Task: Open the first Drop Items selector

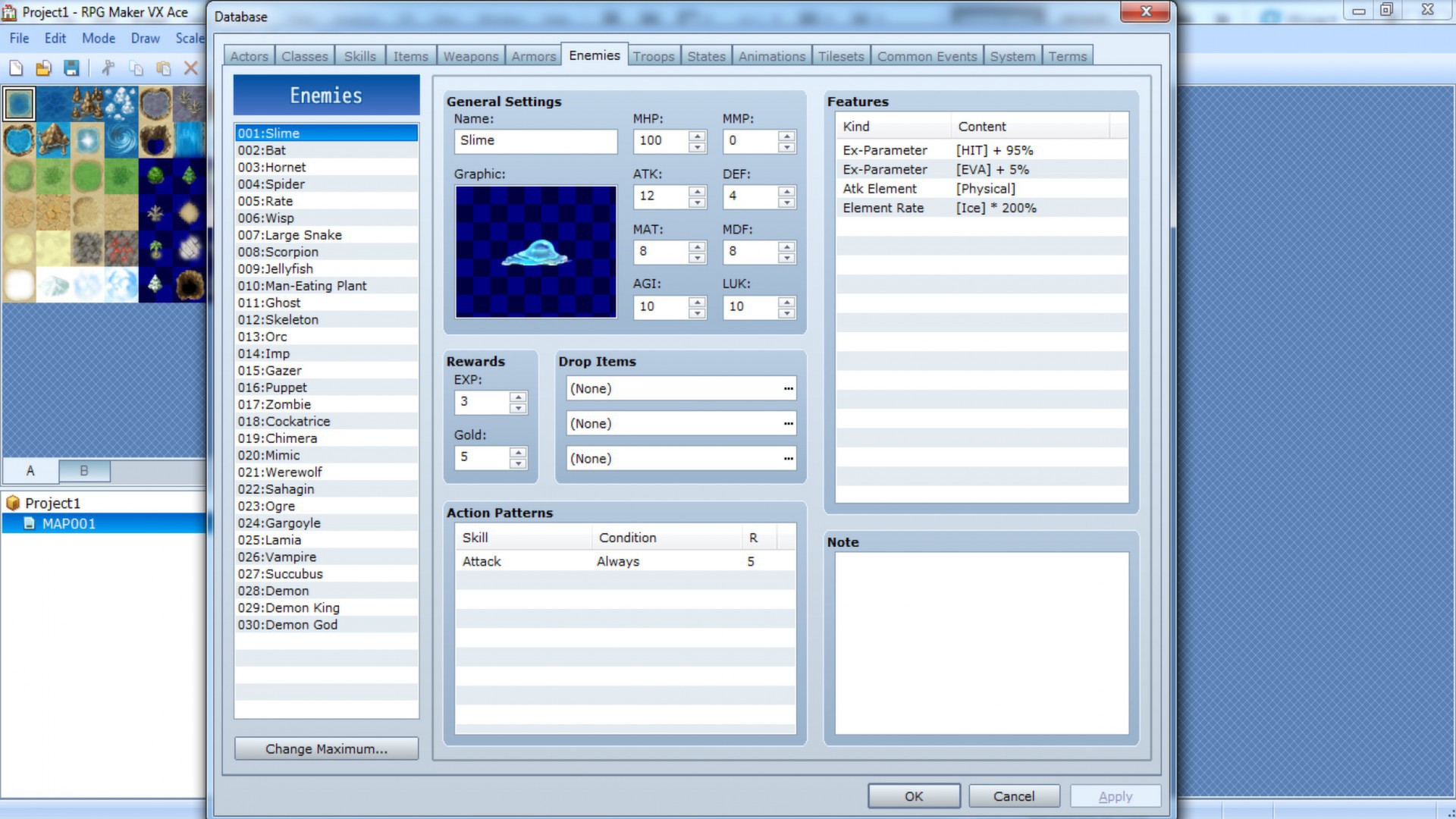Action: click(787, 388)
